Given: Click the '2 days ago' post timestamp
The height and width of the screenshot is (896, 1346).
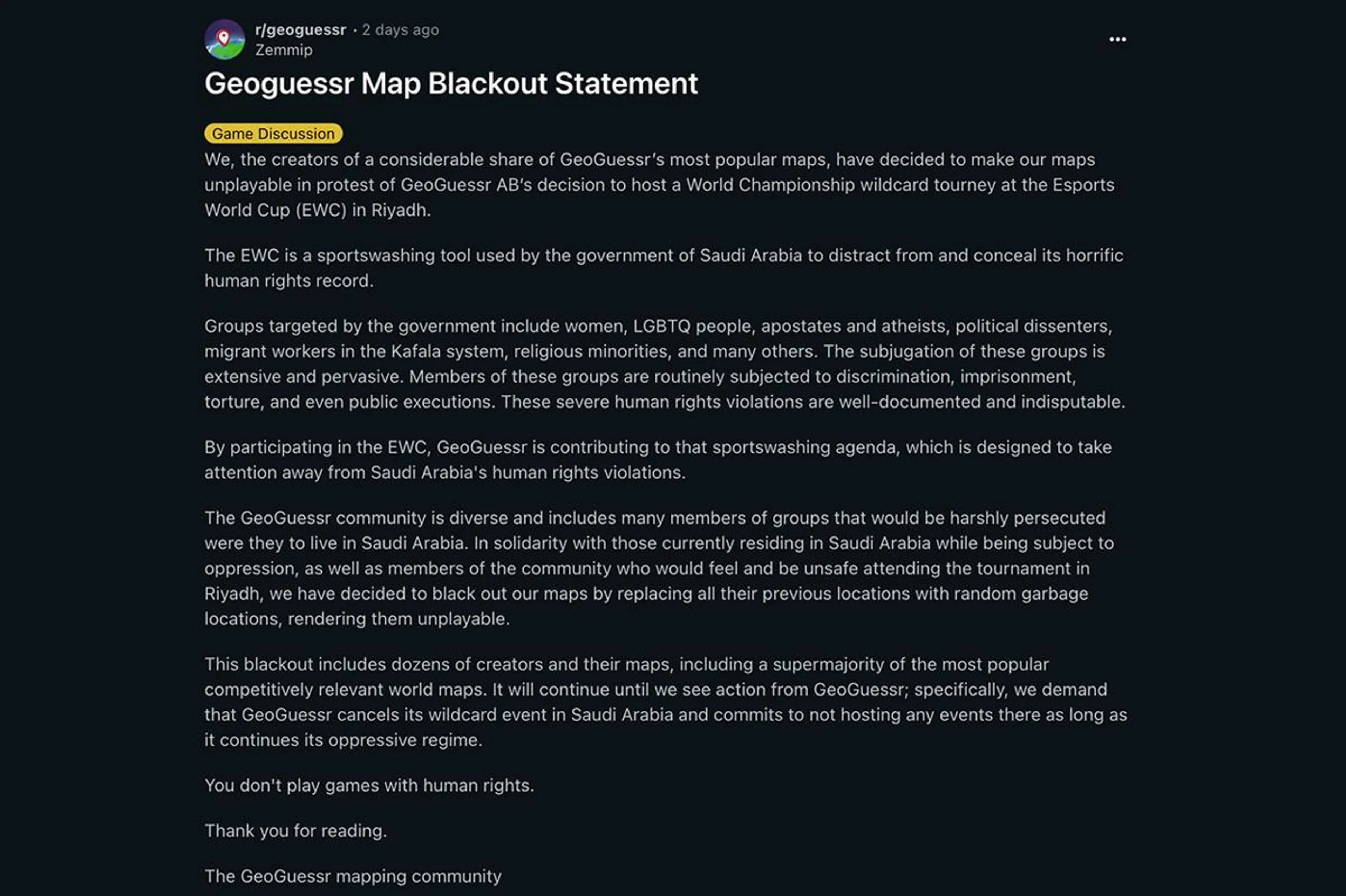Looking at the screenshot, I should pos(400,30).
